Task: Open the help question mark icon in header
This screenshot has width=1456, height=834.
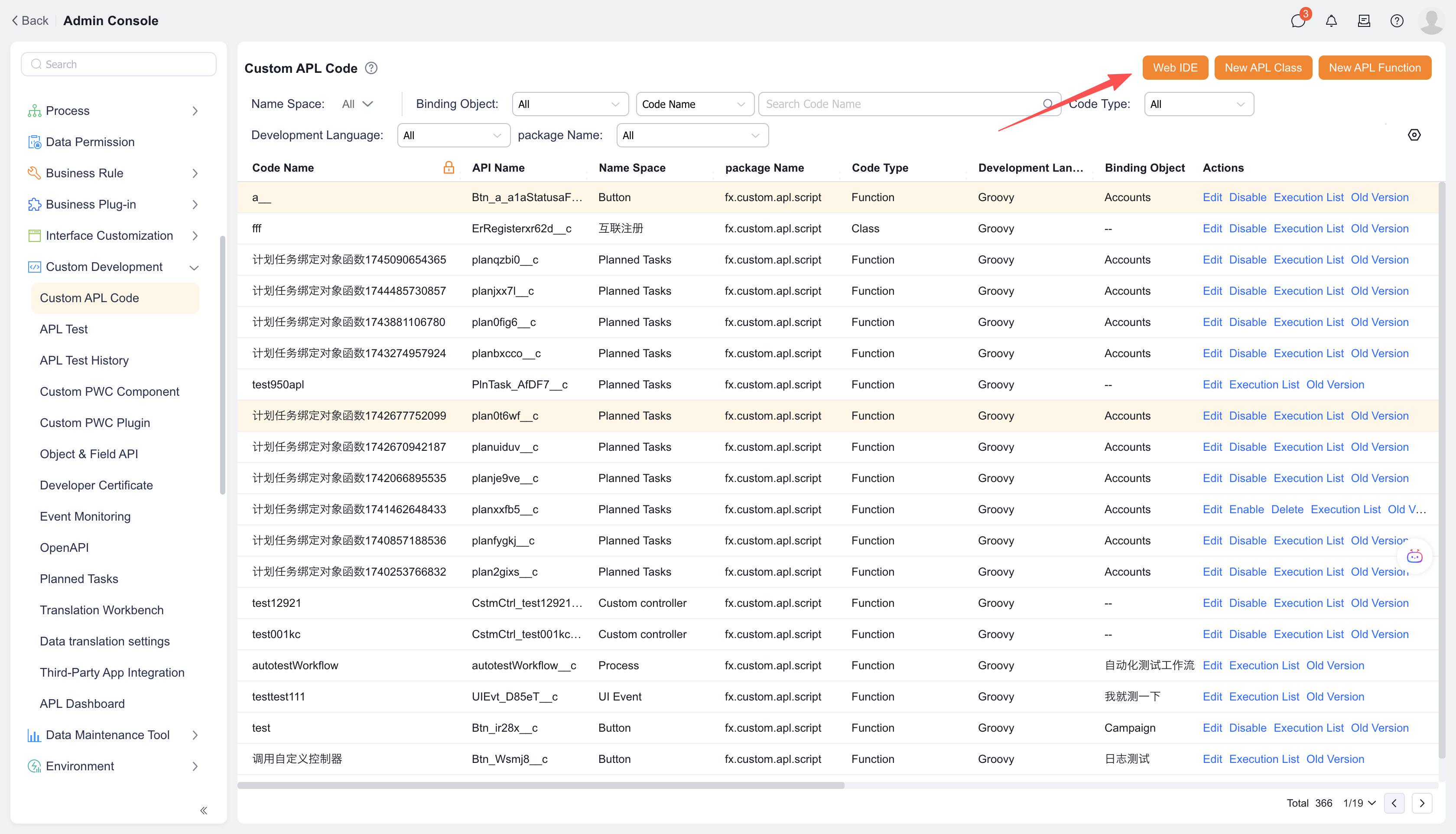Action: (1397, 21)
